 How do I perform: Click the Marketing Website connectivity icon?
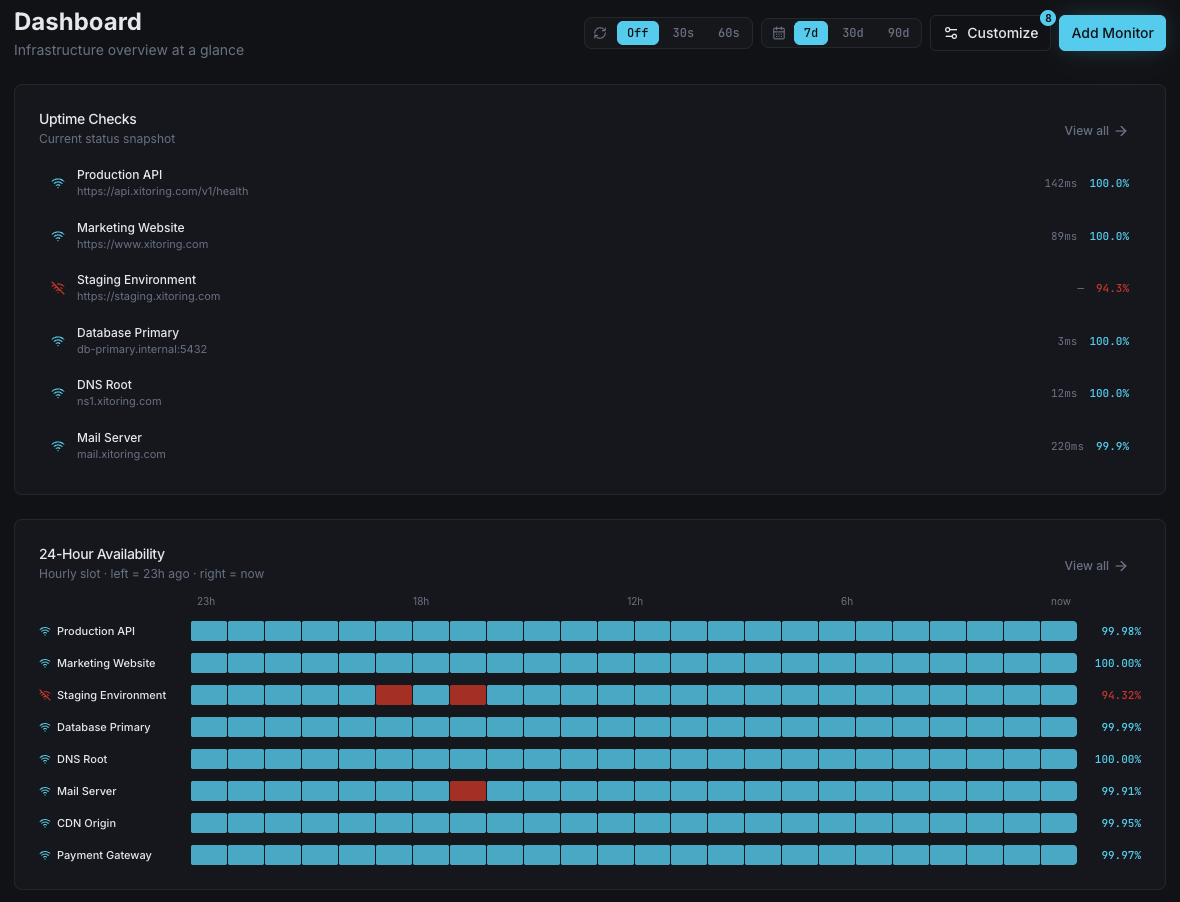tap(57, 236)
